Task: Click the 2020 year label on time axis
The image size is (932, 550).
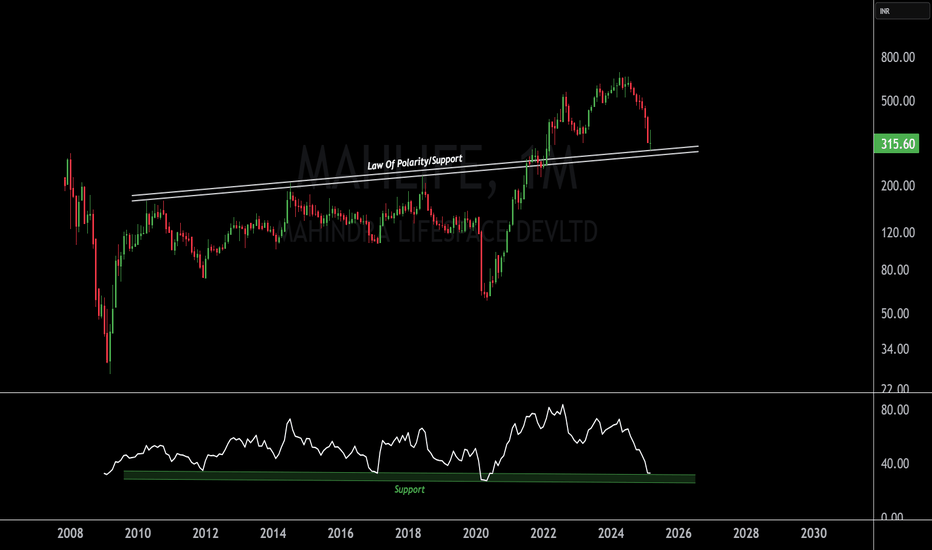Action: (476, 533)
